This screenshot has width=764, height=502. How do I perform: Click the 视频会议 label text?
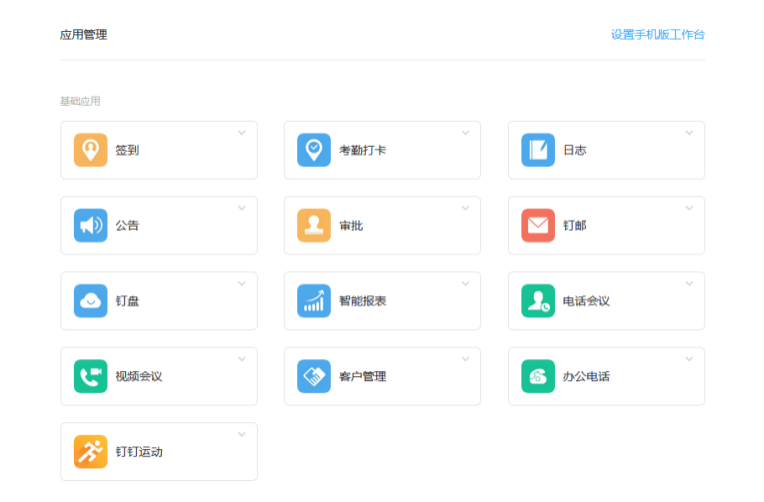coord(139,376)
